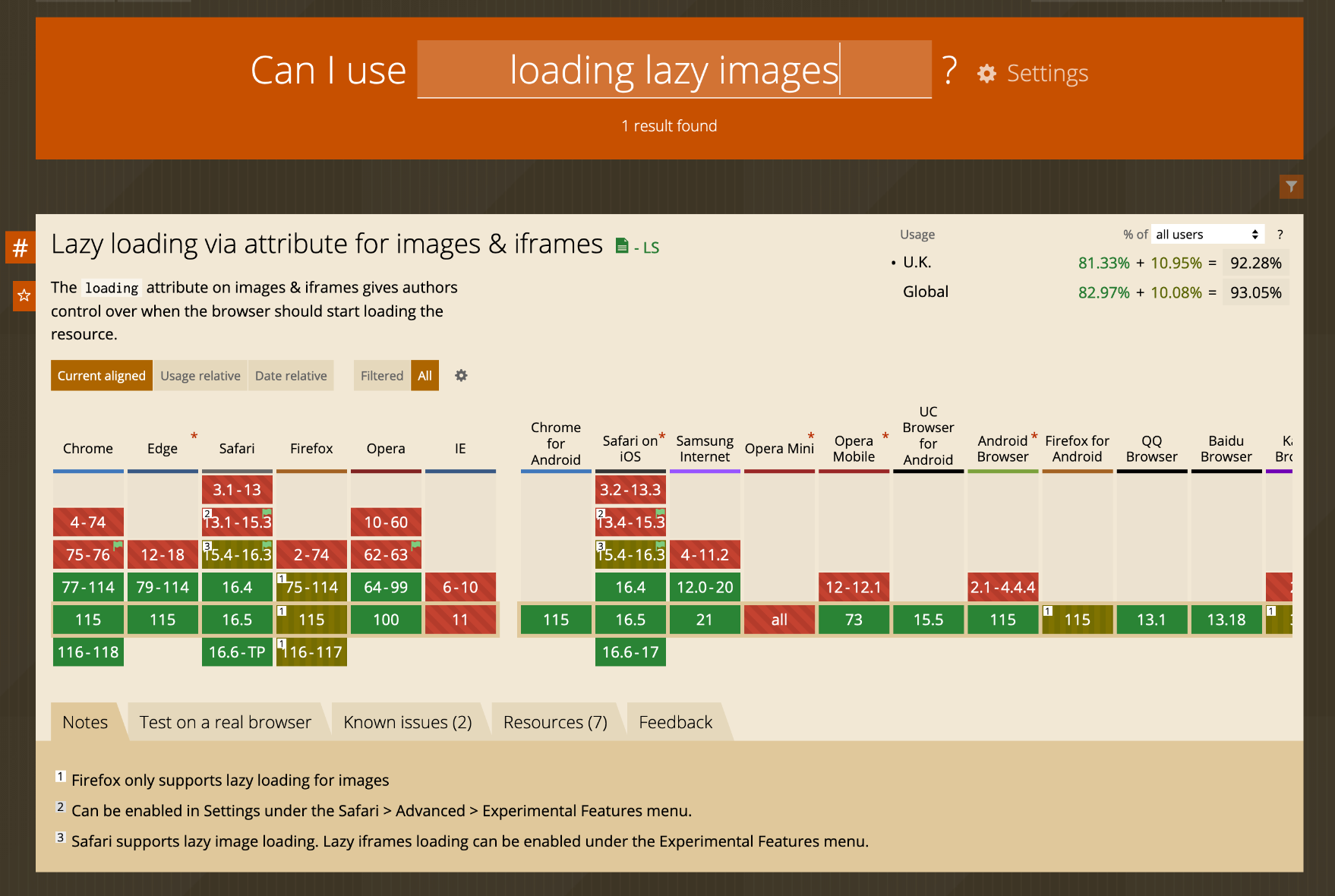Screen dimensions: 1335x896
Task: Click the Edge column header
Action: (x=163, y=449)
